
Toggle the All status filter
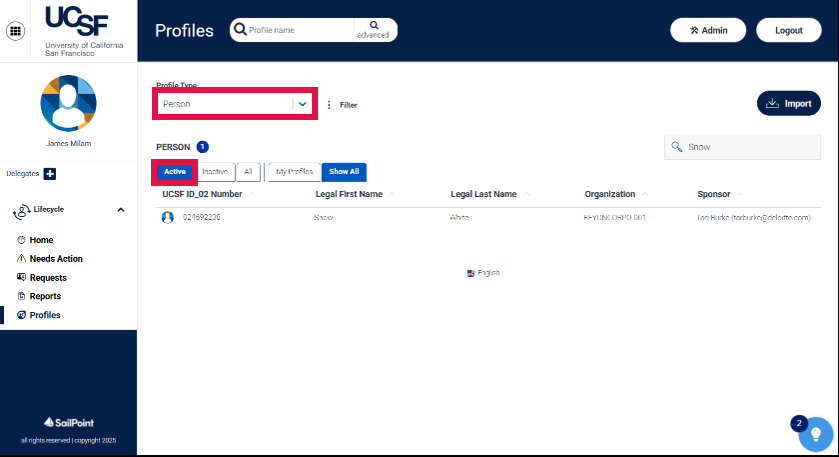point(248,172)
